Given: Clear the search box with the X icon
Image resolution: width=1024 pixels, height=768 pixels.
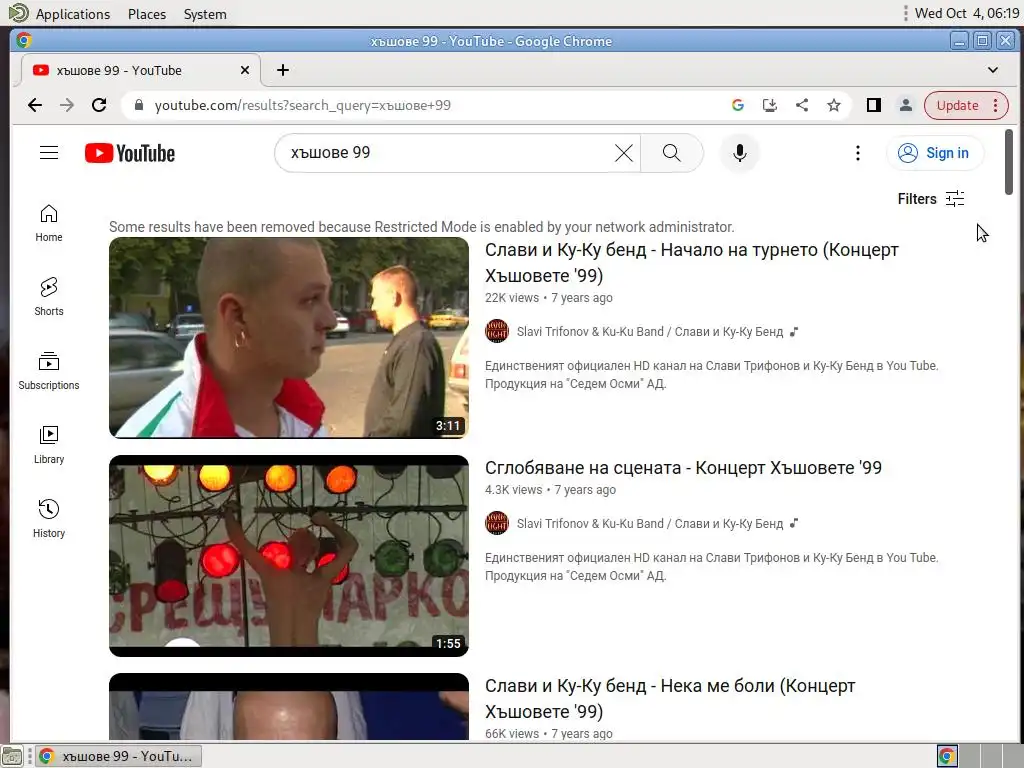Looking at the screenshot, I should click(x=624, y=153).
